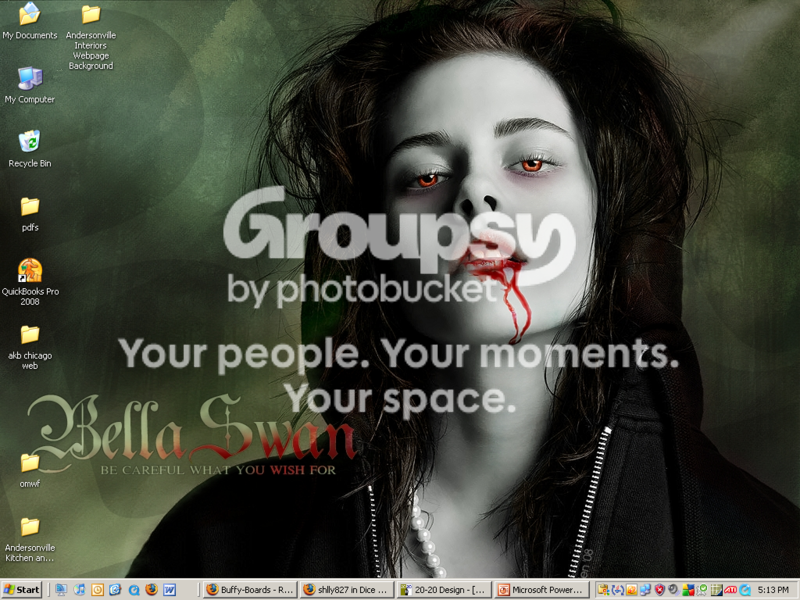The height and width of the screenshot is (600, 800).
Task: Switch to the Buffy-Boards Firefox window
Action: 250,590
